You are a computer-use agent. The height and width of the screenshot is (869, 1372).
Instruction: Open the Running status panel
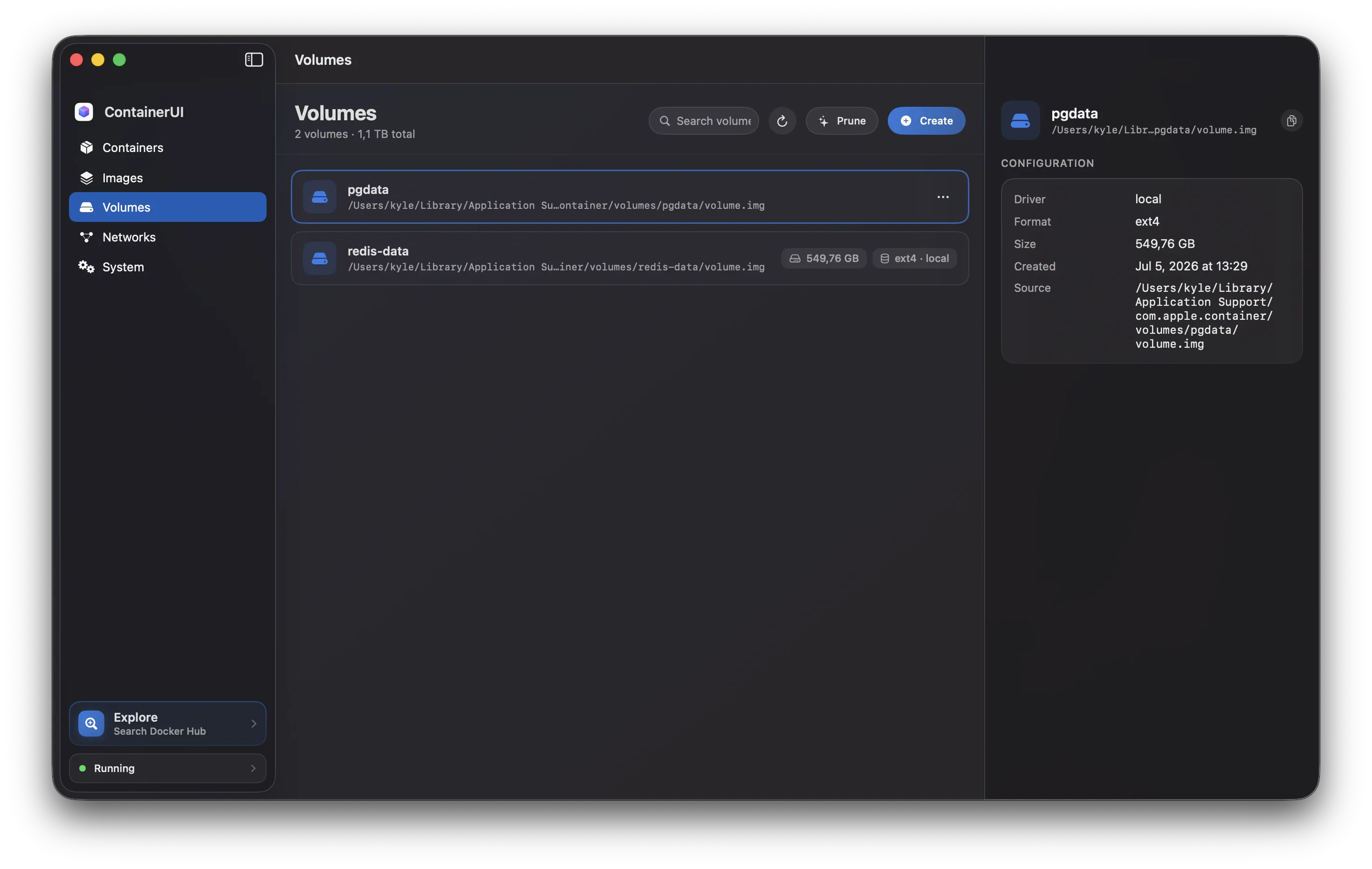click(x=167, y=768)
